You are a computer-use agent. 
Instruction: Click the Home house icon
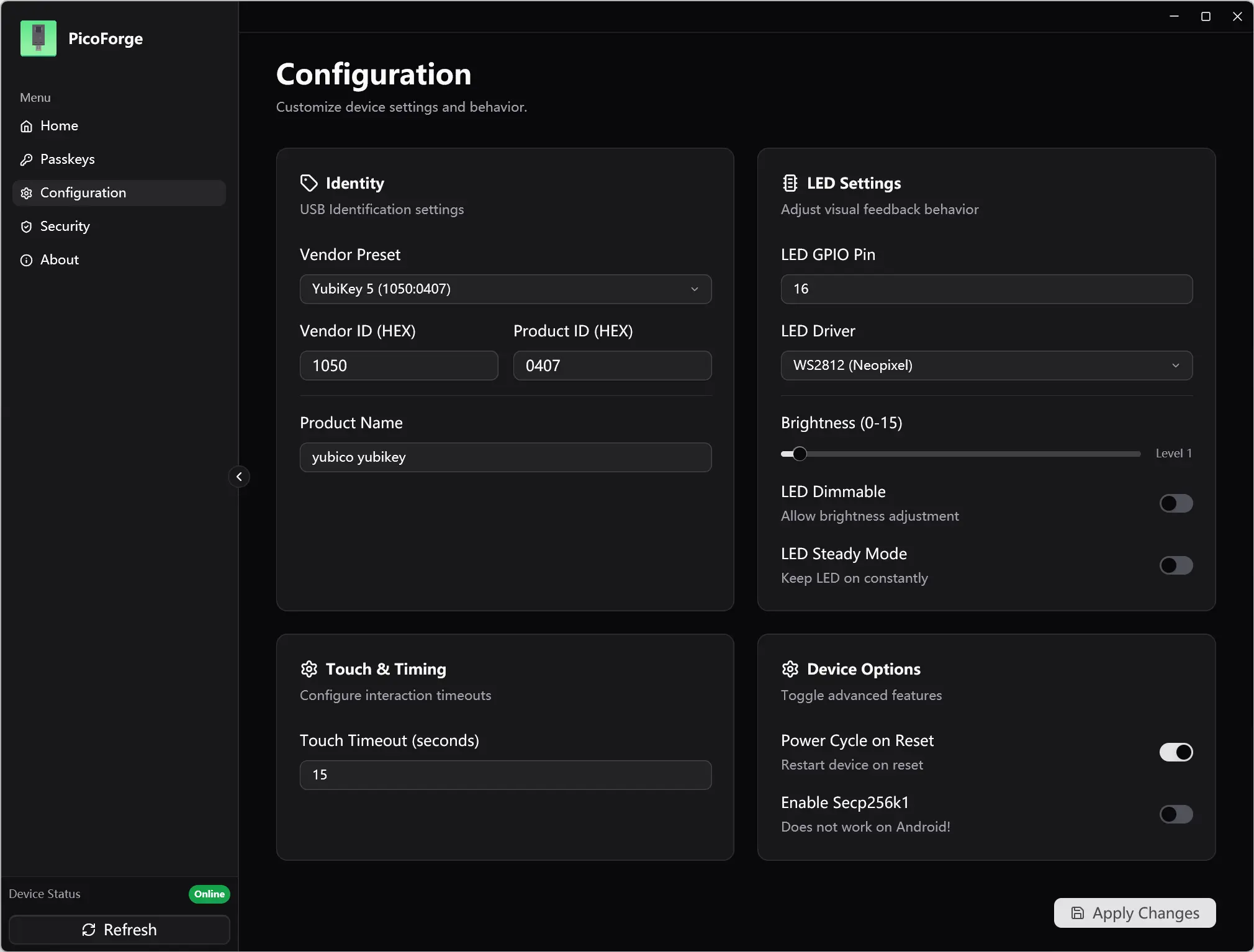(x=26, y=126)
